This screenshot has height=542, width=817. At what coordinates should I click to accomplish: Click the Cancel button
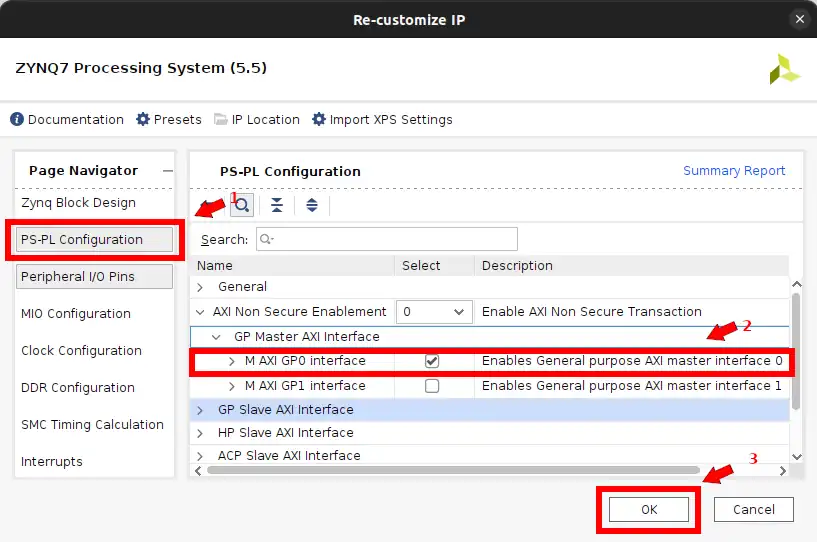coord(753,509)
